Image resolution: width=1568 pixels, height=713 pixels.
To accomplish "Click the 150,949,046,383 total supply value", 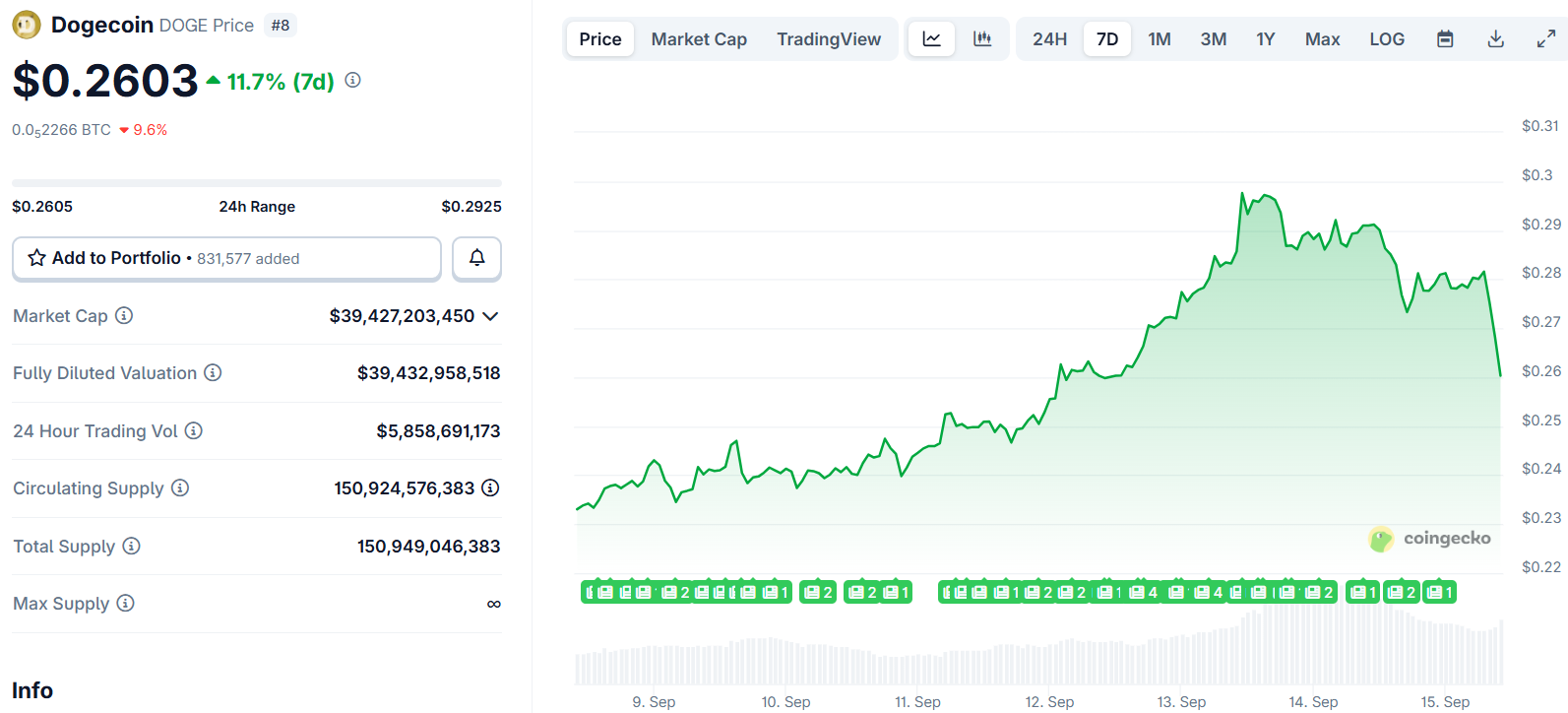I will (429, 547).
